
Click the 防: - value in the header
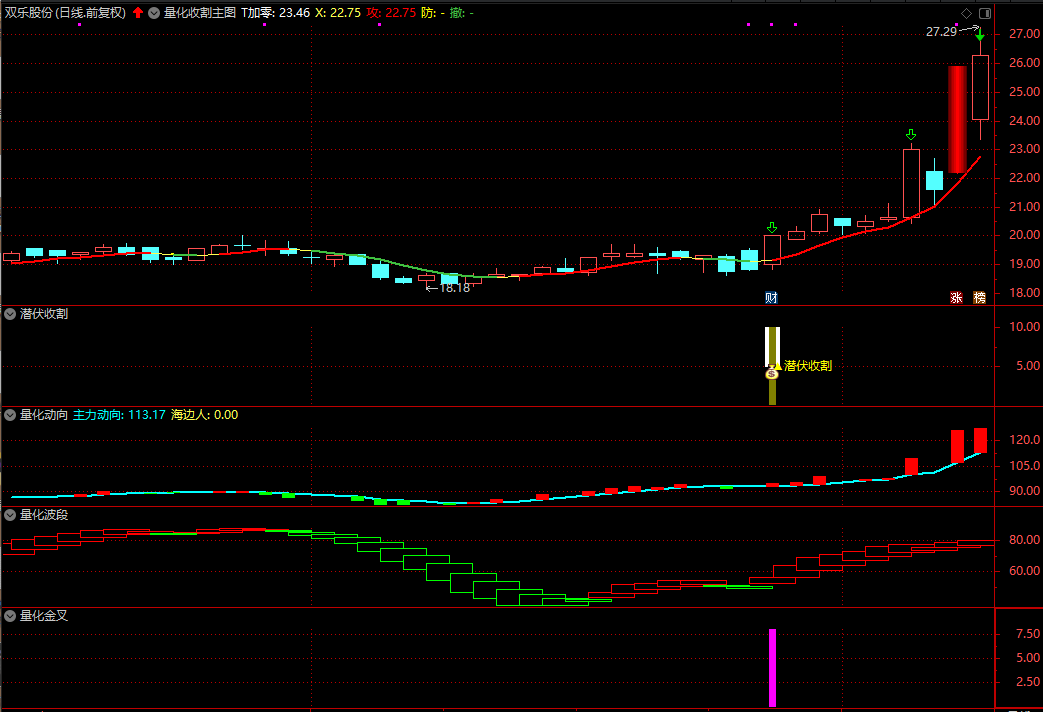(433, 13)
